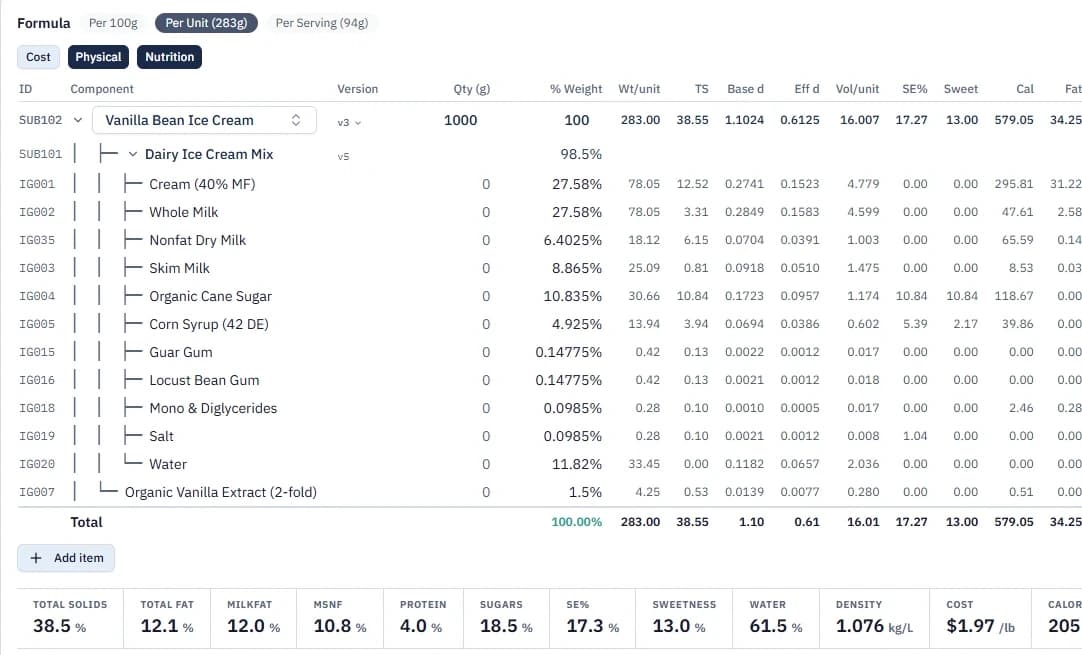Select the Organic Cane Sugar row
The width and height of the screenshot is (1082, 655).
[549, 296]
